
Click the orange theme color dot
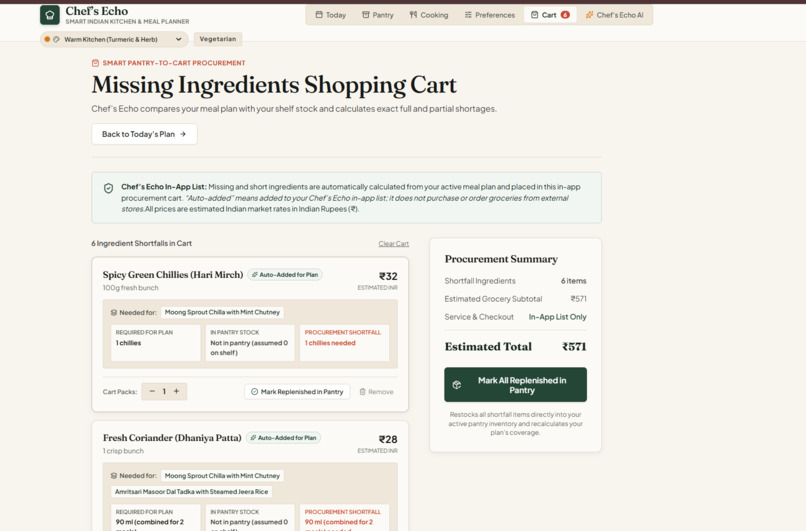pyautogui.click(x=47, y=39)
